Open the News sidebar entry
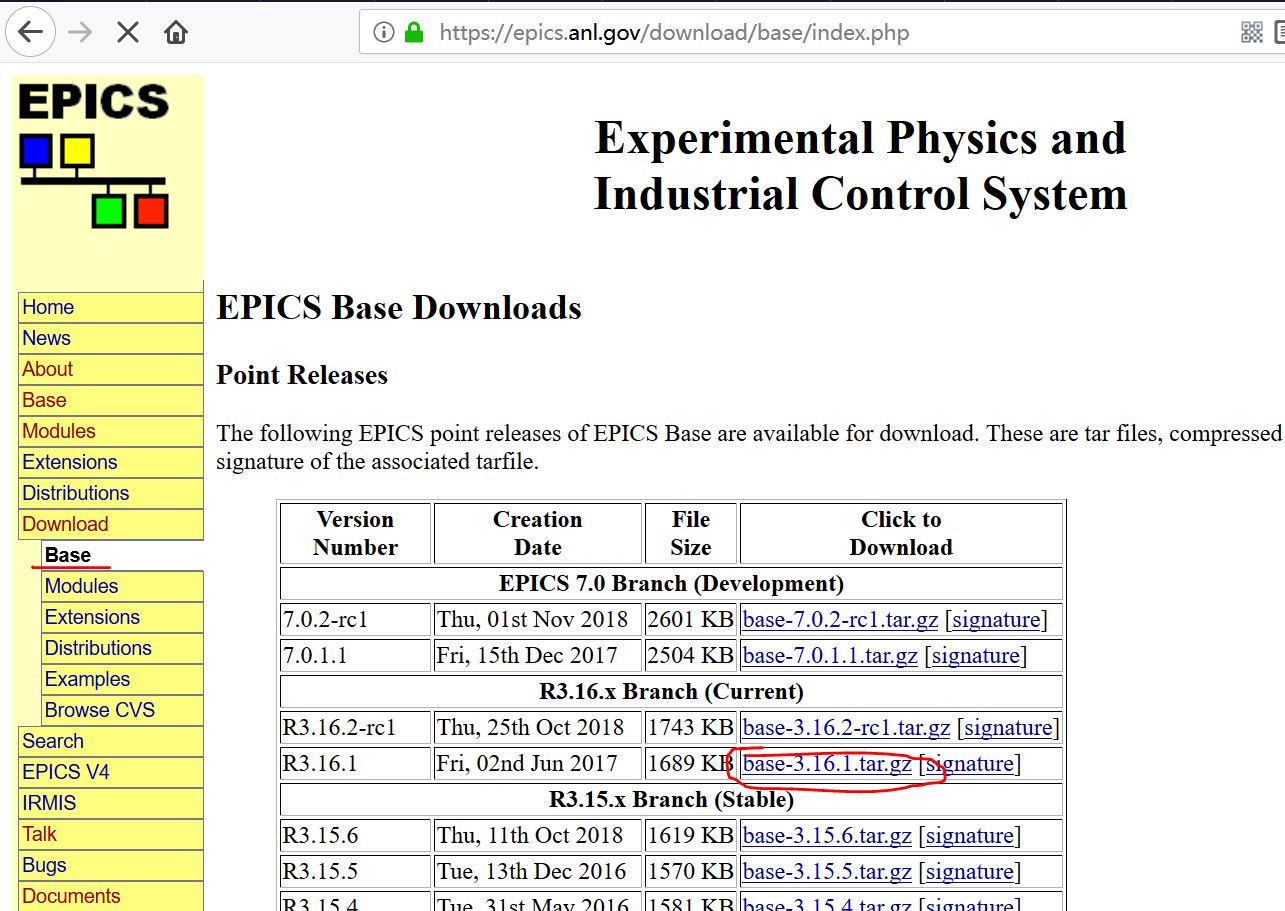The image size is (1285, 911). 46,338
